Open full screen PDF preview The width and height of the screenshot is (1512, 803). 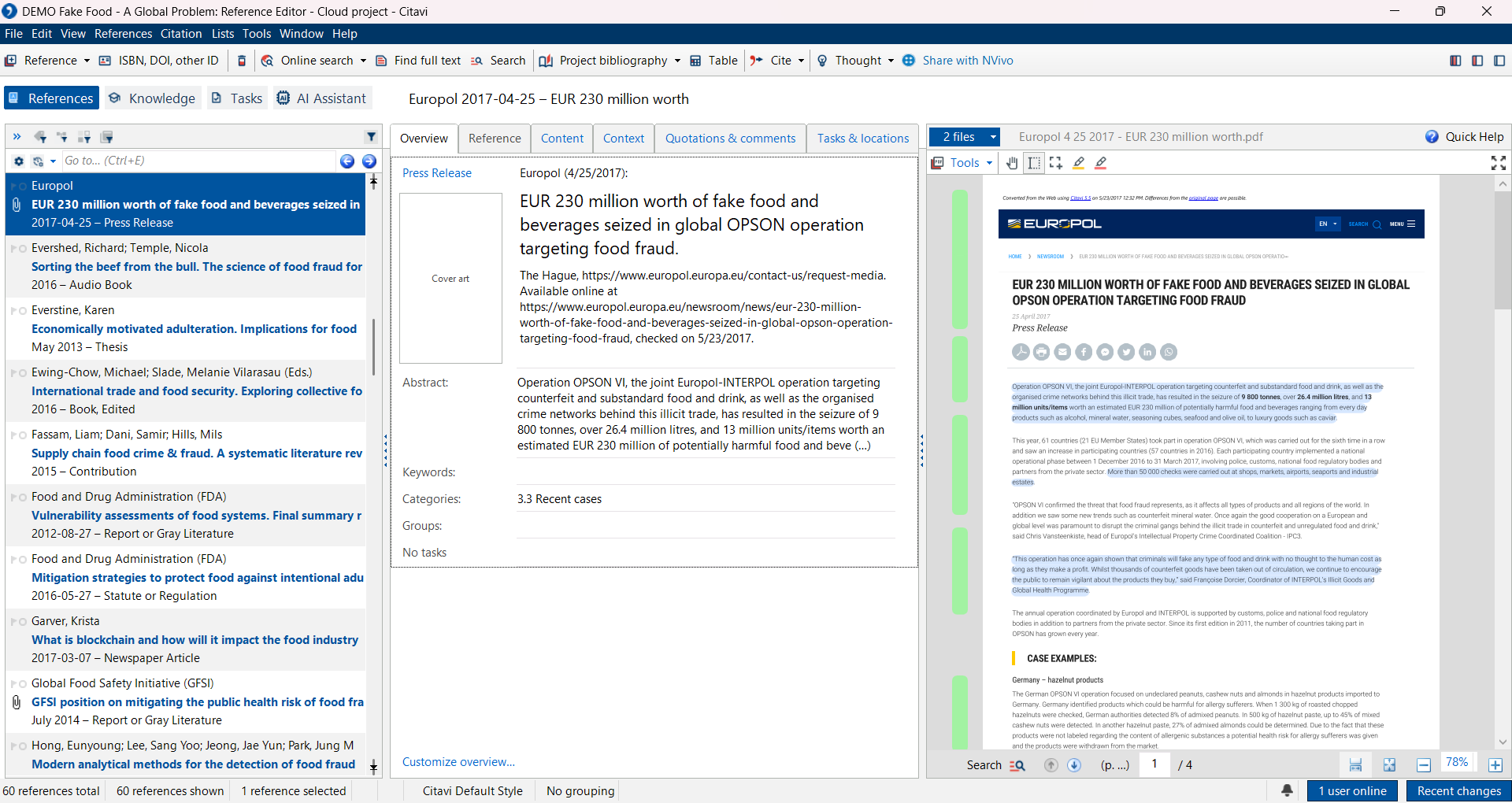tap(1498, 163)
